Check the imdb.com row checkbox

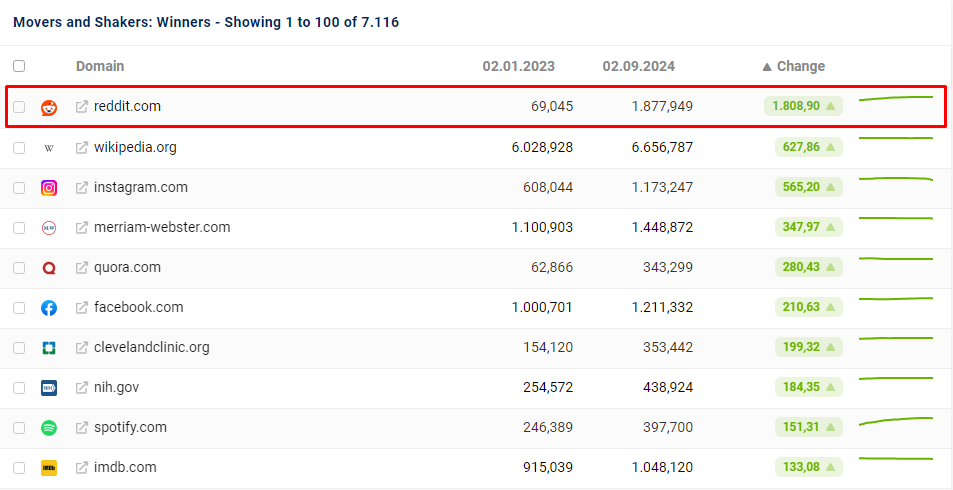click(x=19, y=468)
